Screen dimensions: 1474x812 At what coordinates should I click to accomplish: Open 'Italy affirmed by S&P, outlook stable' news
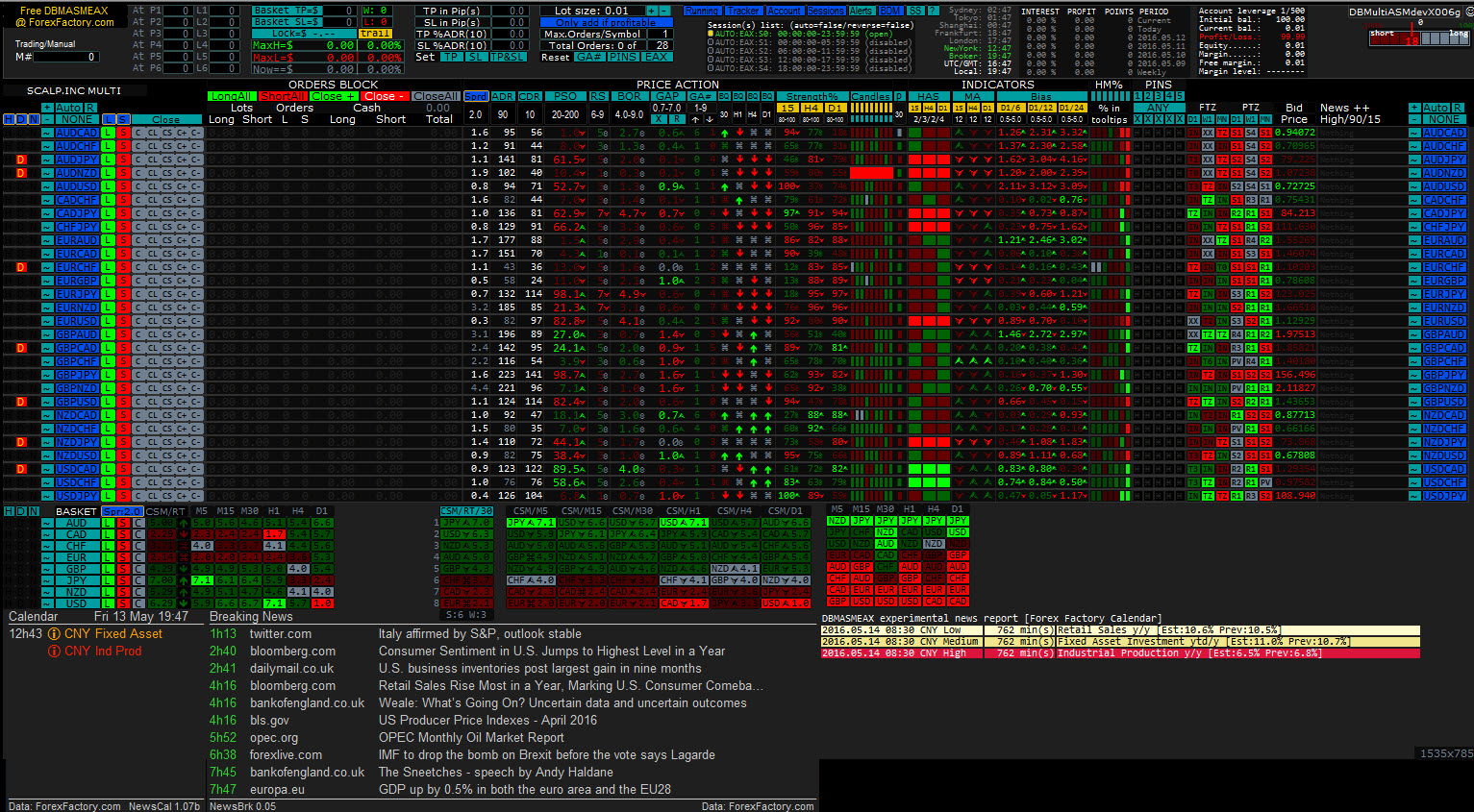[480, 634]
